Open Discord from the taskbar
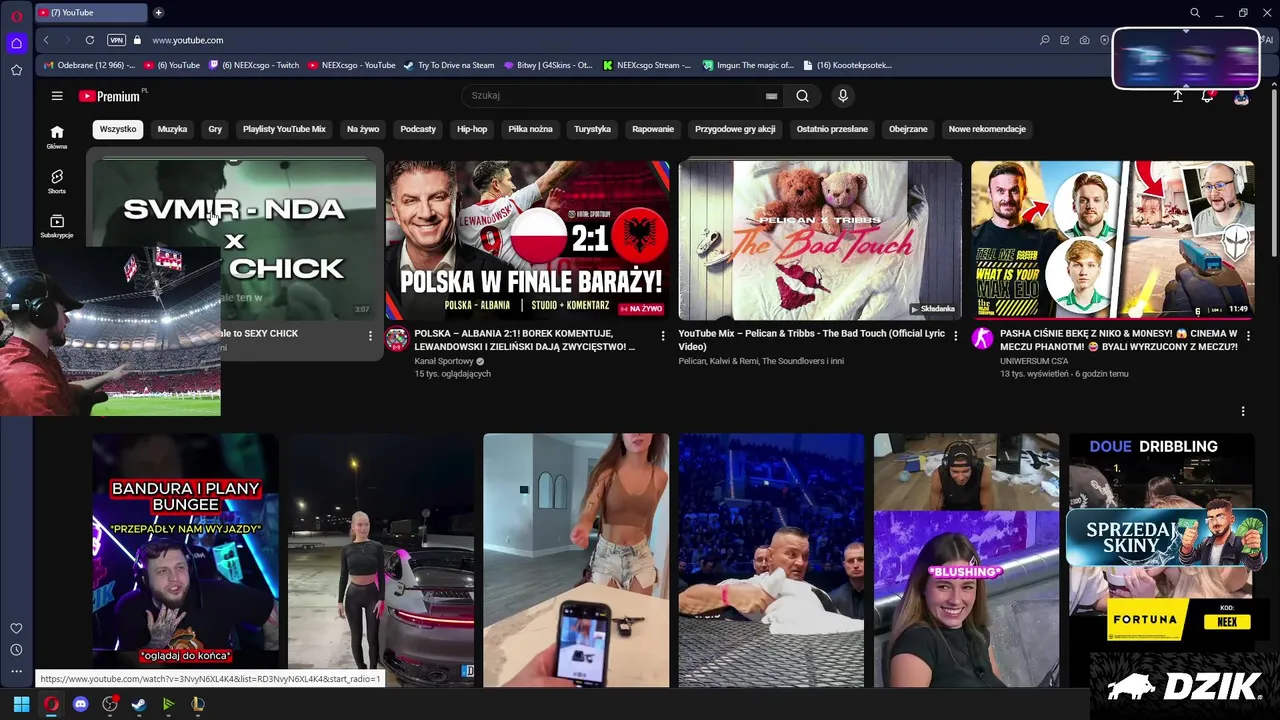Viewport: 1280px width, 720px height. [81, 704]
